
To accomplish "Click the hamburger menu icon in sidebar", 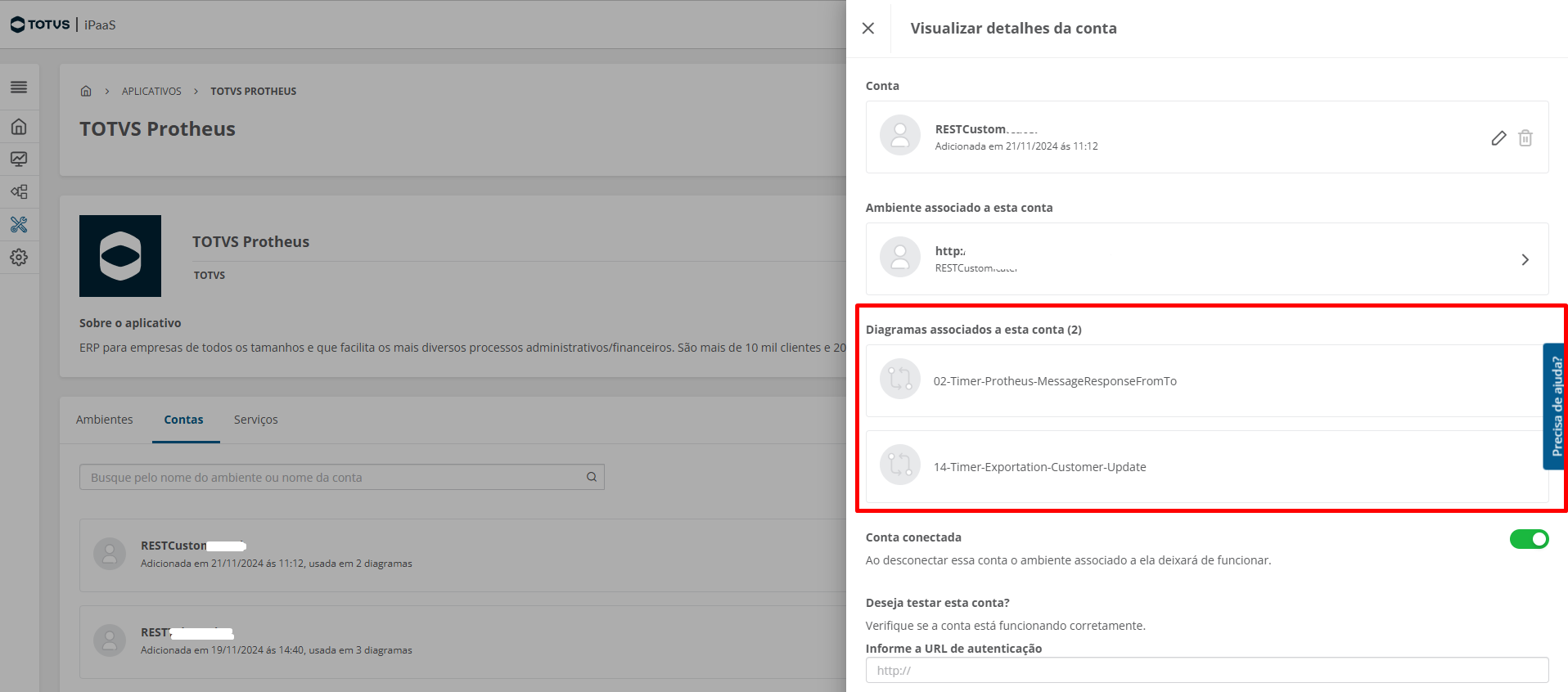I will click(x=19, y=88).
